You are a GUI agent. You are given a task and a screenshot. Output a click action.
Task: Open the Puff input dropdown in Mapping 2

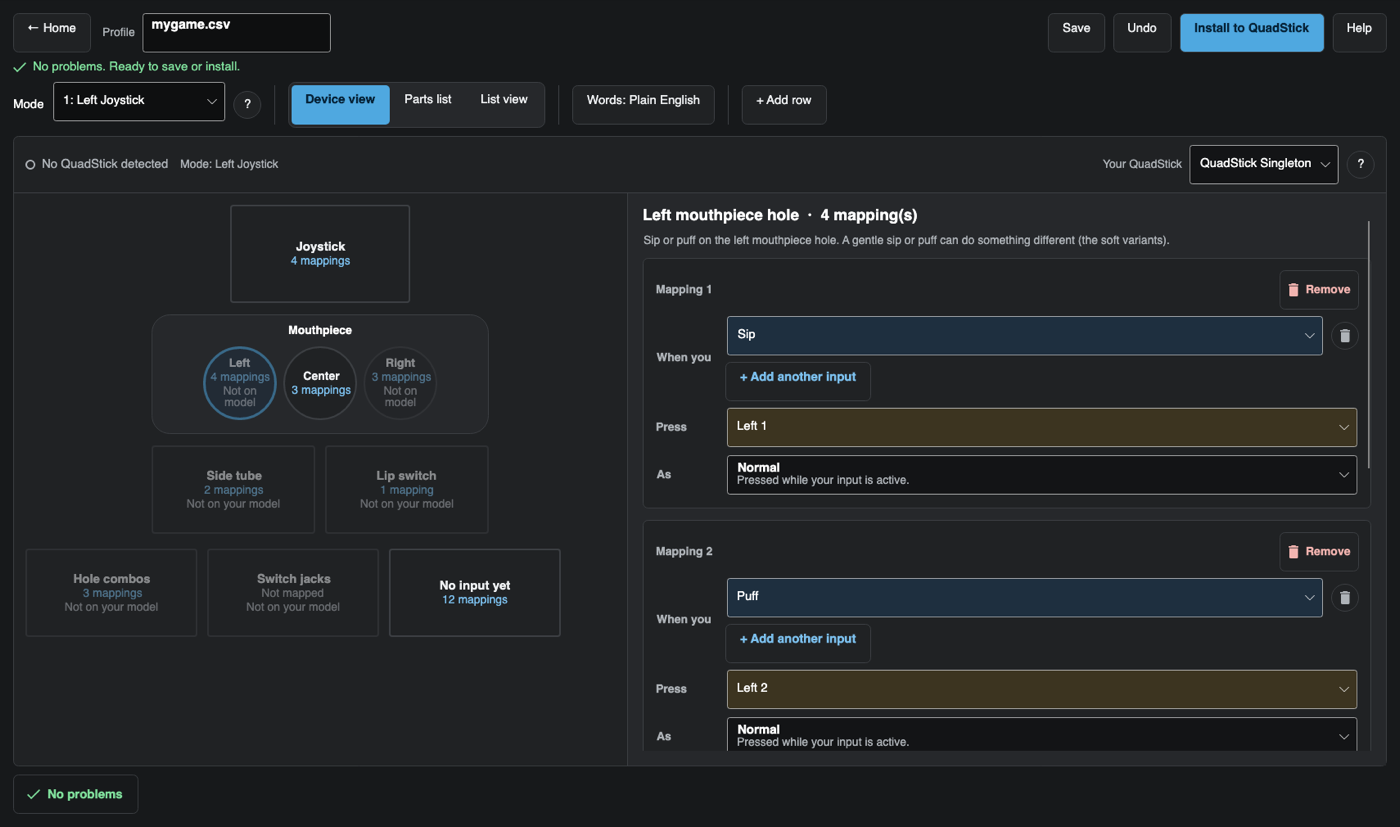[1024, 597]
